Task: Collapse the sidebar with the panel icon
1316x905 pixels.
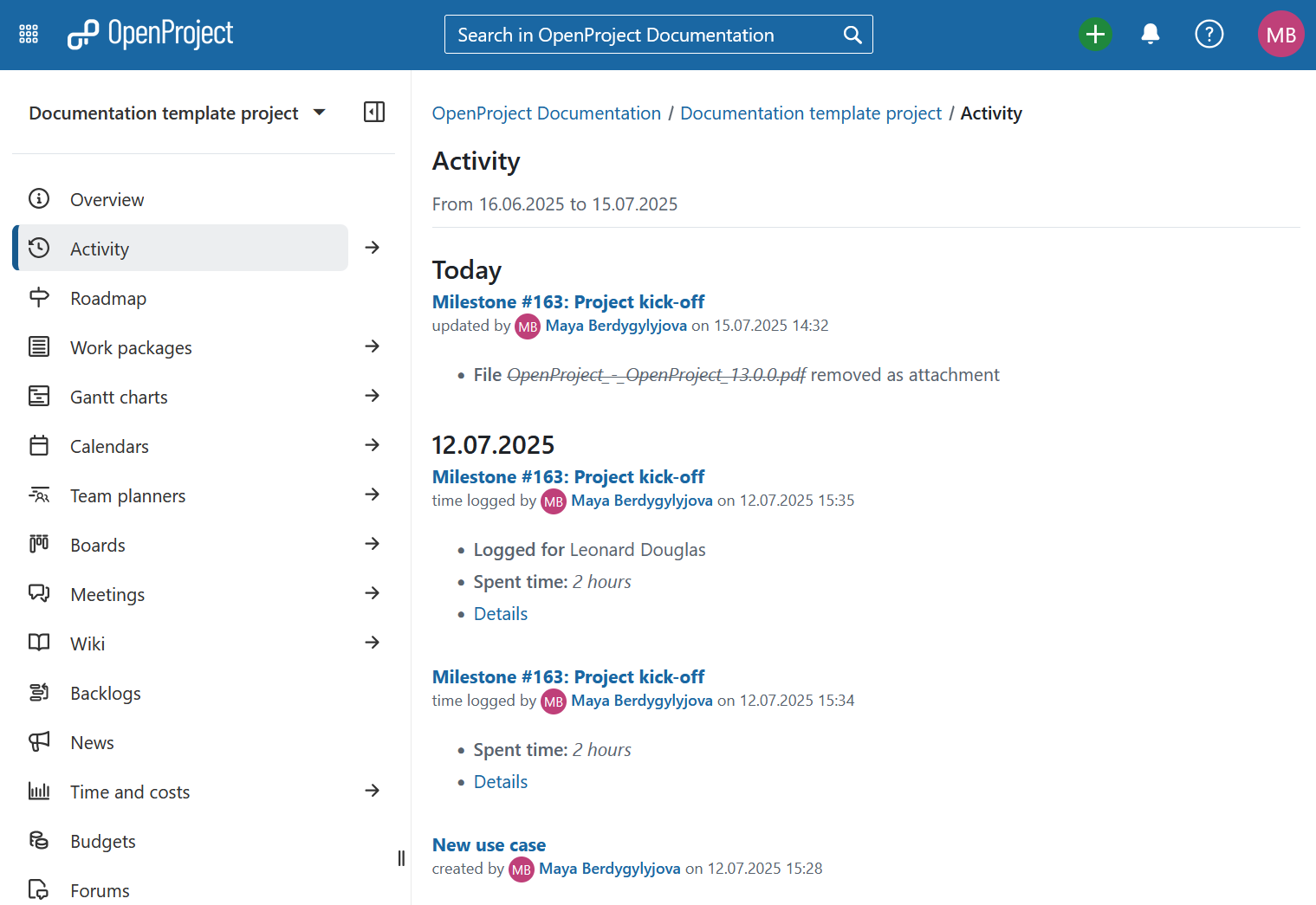Action: coord(374,112)
